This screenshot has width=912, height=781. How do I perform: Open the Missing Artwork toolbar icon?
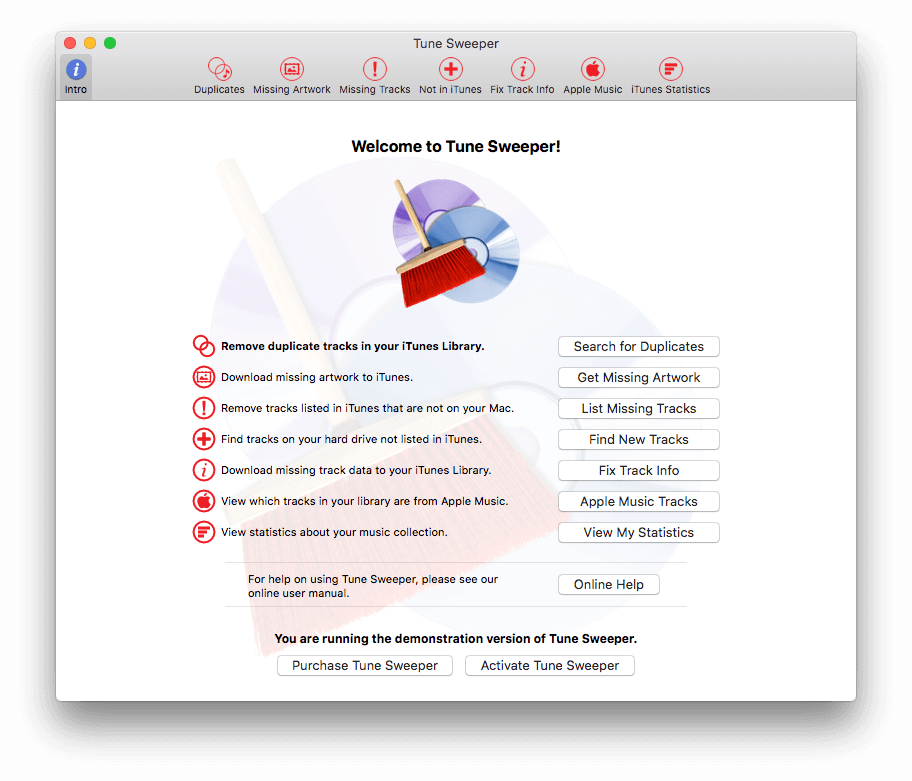[291, 77]
